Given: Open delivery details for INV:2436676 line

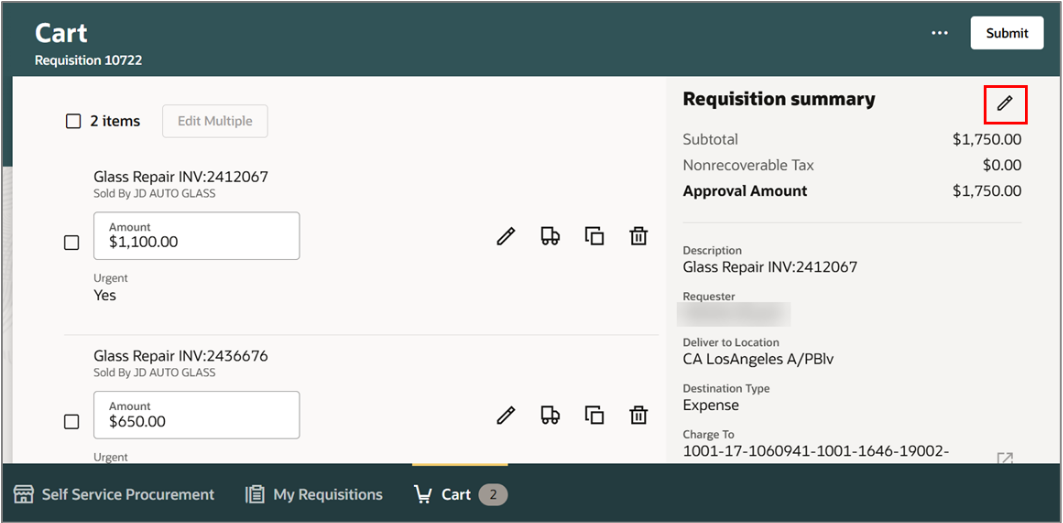Looking at the screenshot, I should click(x=550, y=414).
